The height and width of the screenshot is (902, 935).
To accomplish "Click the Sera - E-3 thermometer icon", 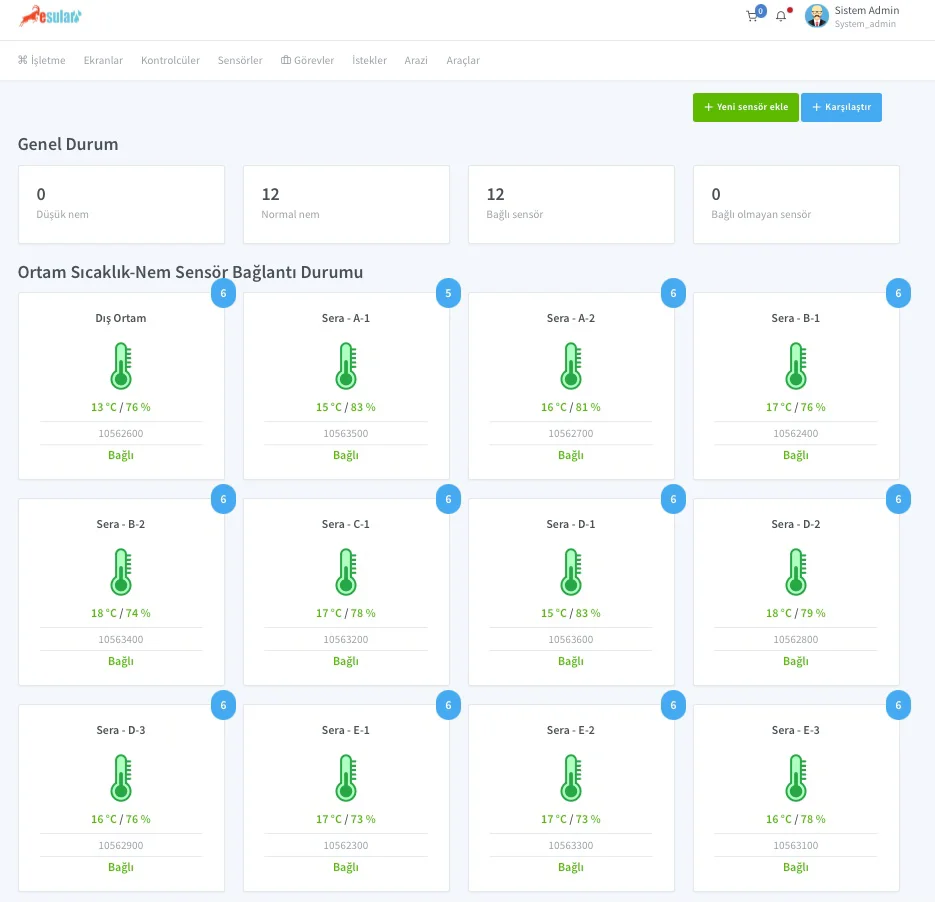I will [796, 777].
